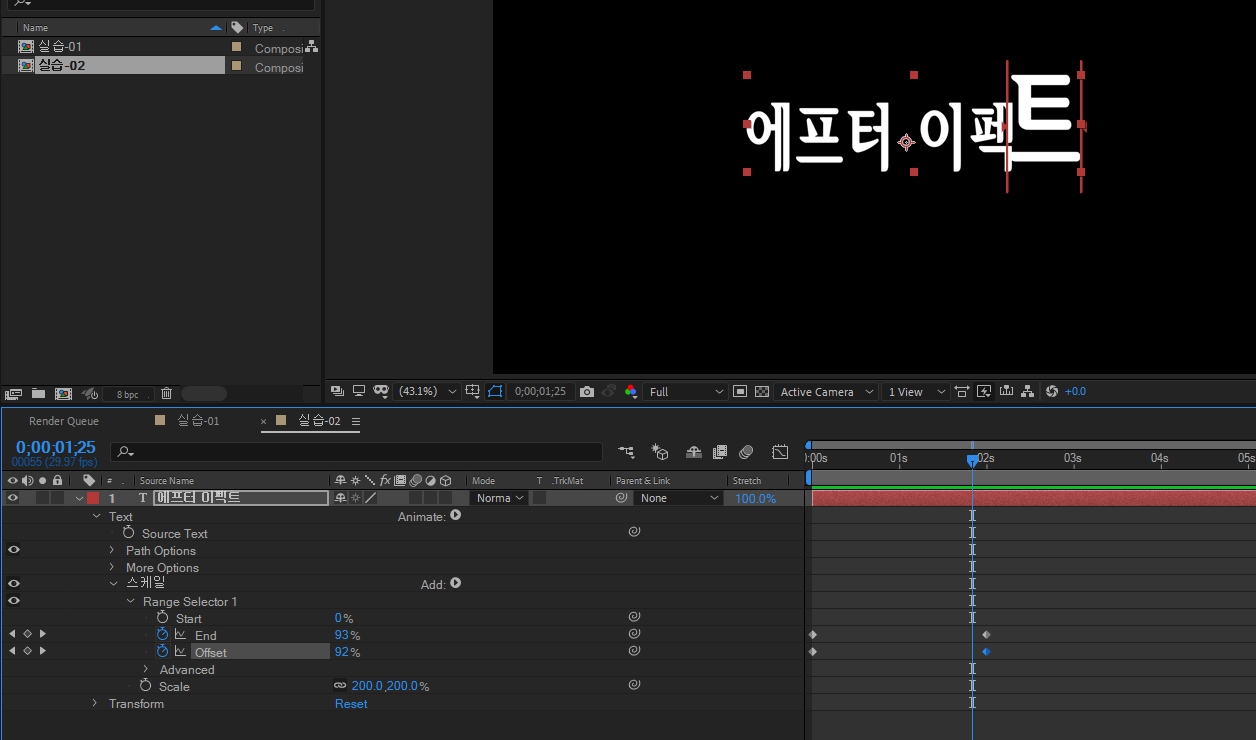Enable Frame Blending switch in timeline header
The height and width of the screenshot is (740, 1256).
click(719, 452)
